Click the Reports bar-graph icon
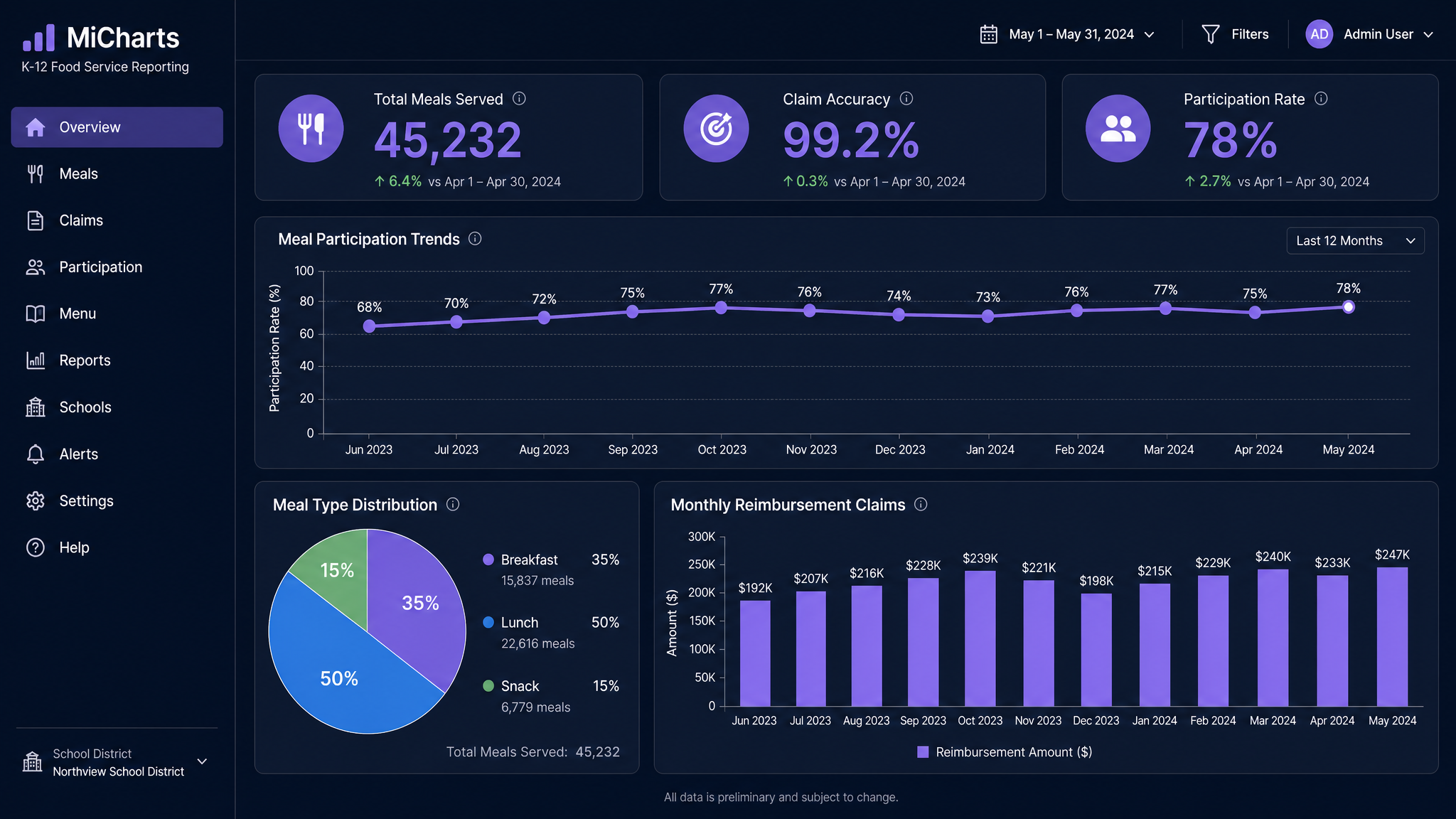The width and height of the screenshot is (1456, 819). pyautogui.click(x=35, y=360)
